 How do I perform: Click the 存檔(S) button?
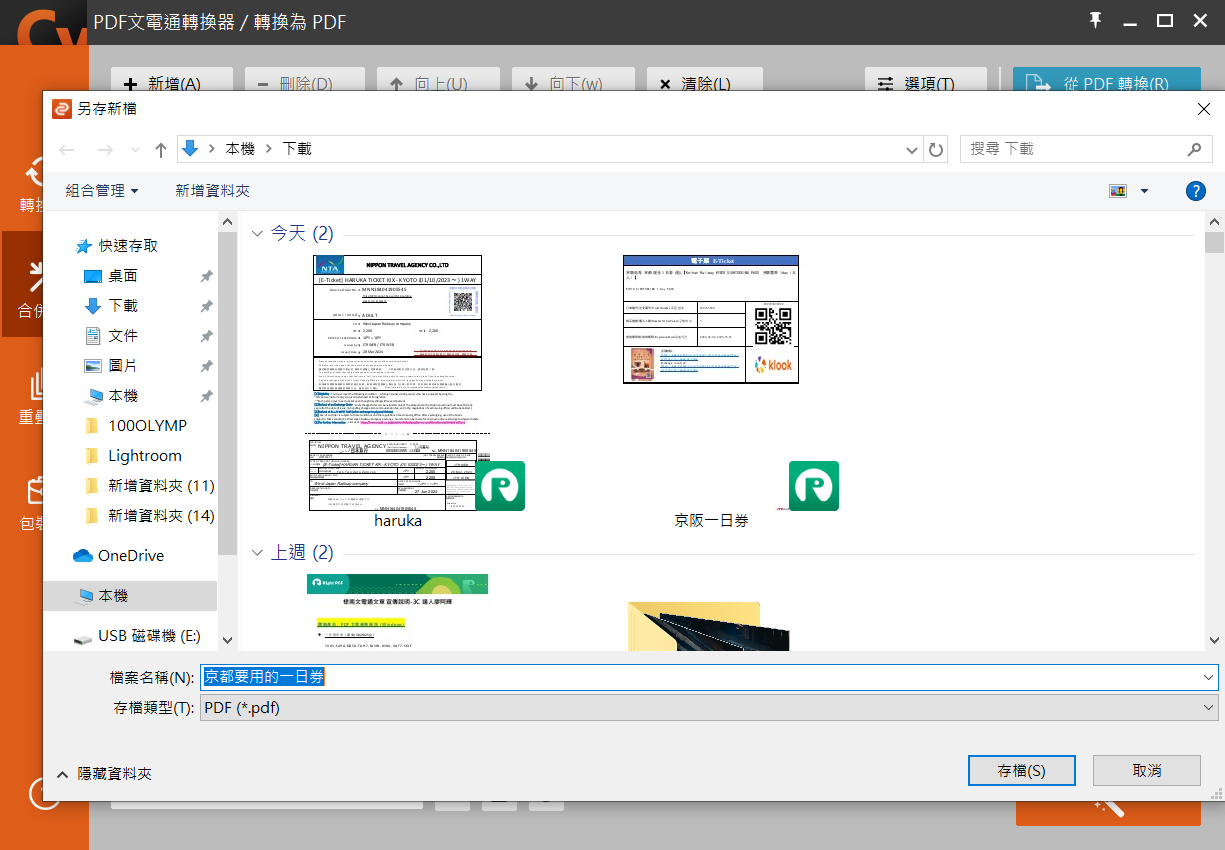(1021, 770)
